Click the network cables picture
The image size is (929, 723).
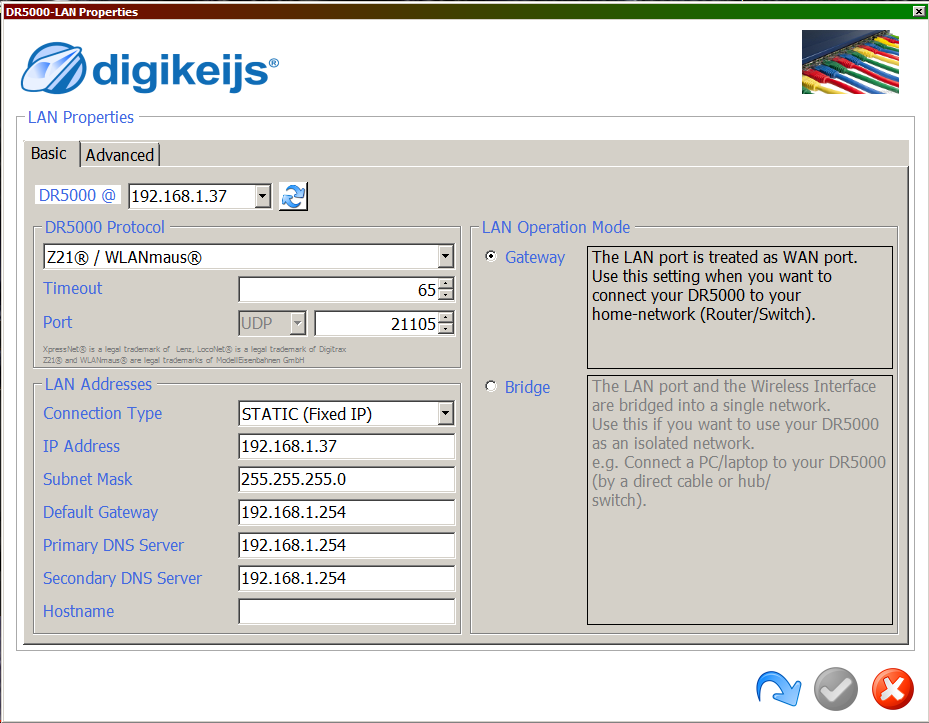tap(850, 62)
